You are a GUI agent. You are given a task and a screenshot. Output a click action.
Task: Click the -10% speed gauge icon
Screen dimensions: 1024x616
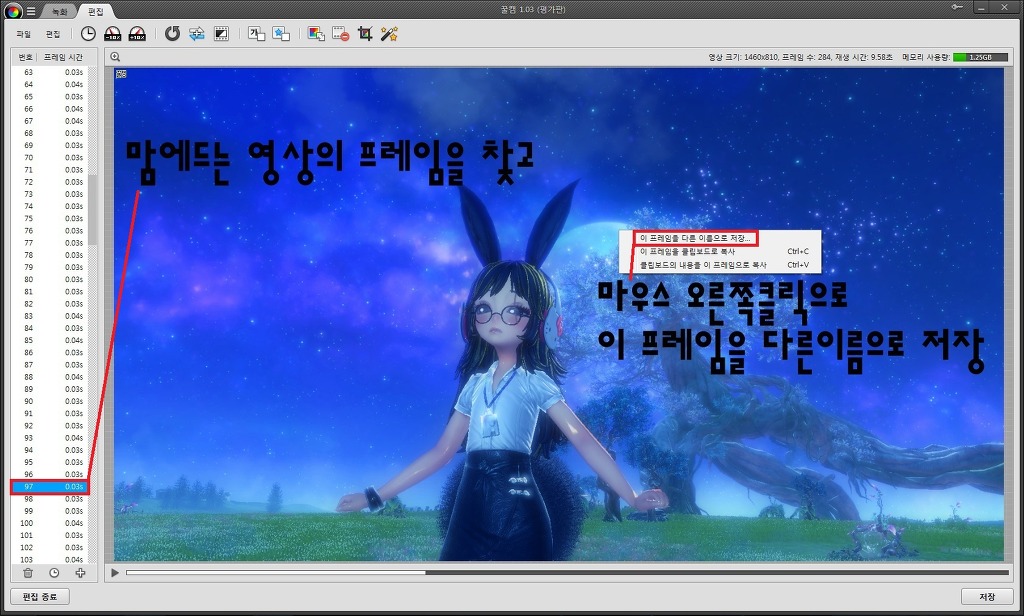(x=112, y=34)
